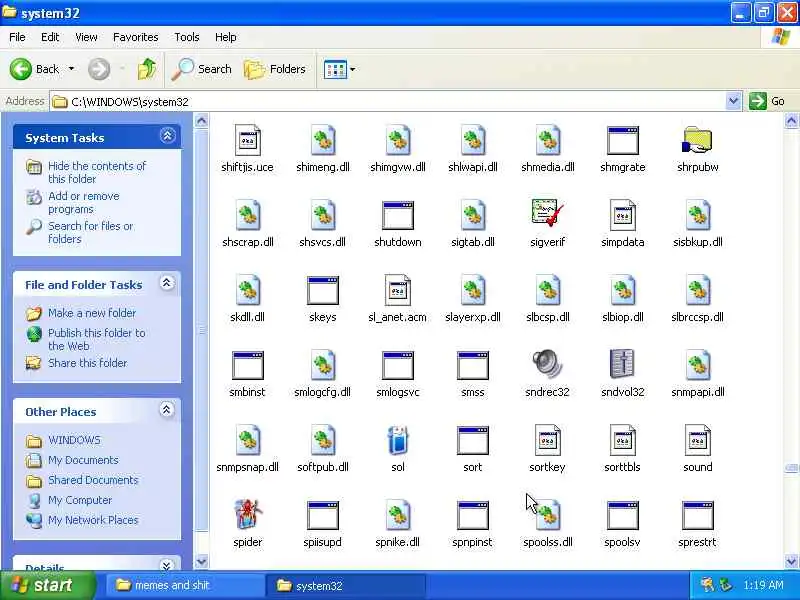Screen dimensions: 800x600
Task: Open the Search pane
Action: pos(202,69)
